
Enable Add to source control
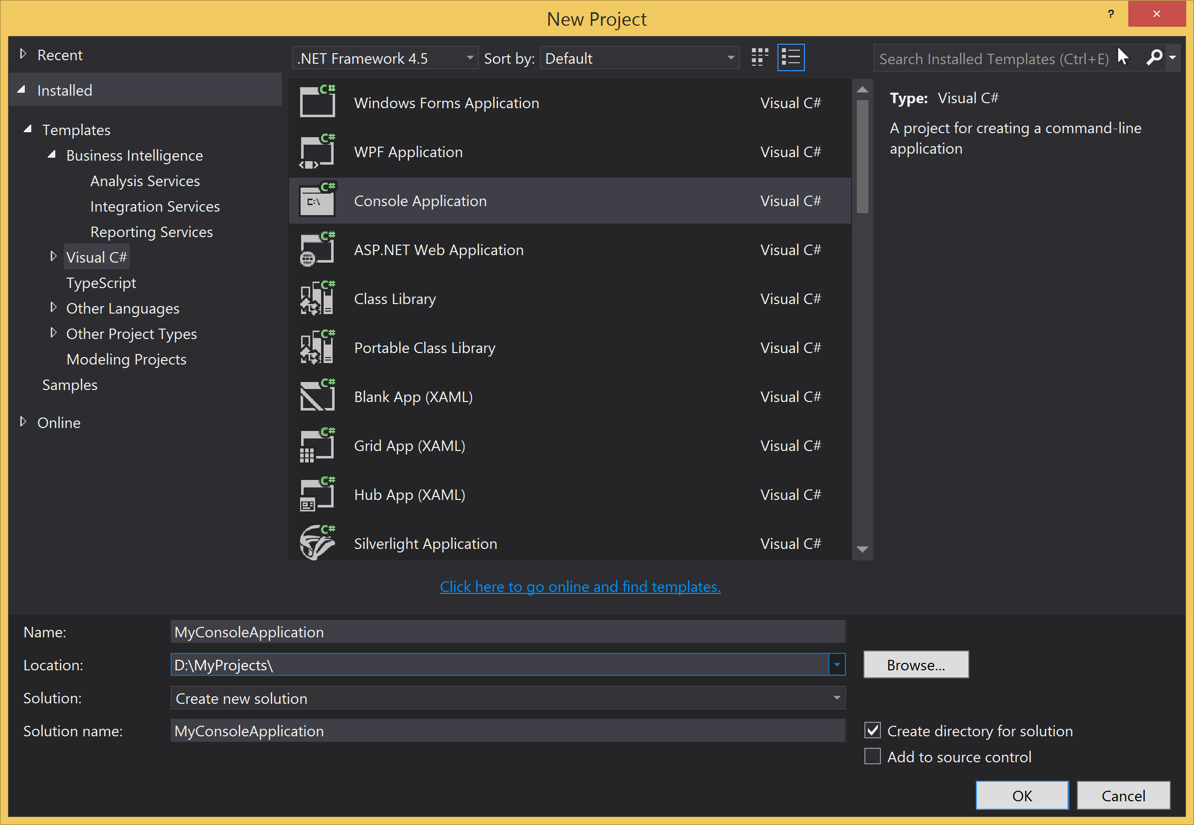pyautogui.click(x=872, y=756)
